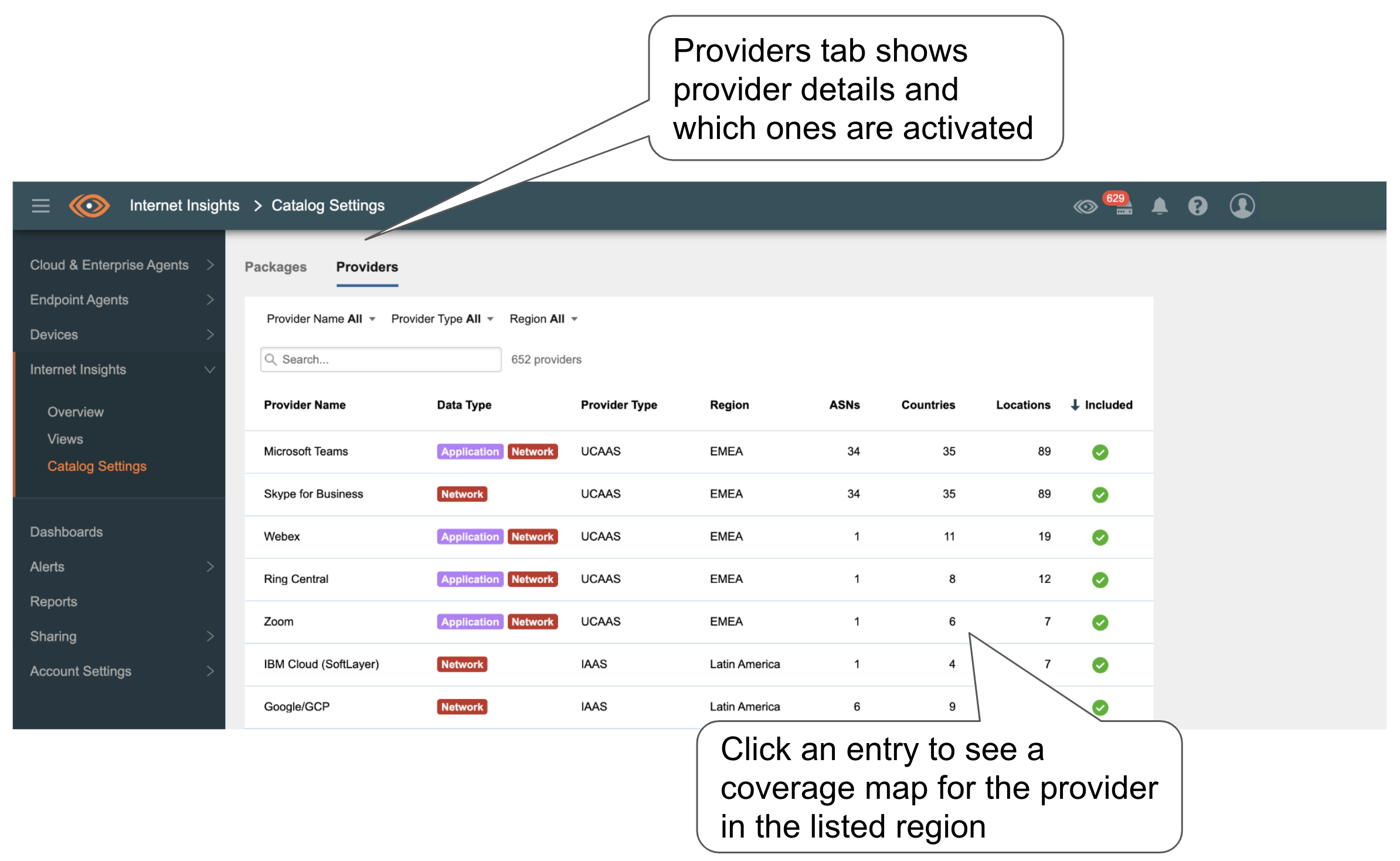Open the hamburger navigation menu

point(40,206)
